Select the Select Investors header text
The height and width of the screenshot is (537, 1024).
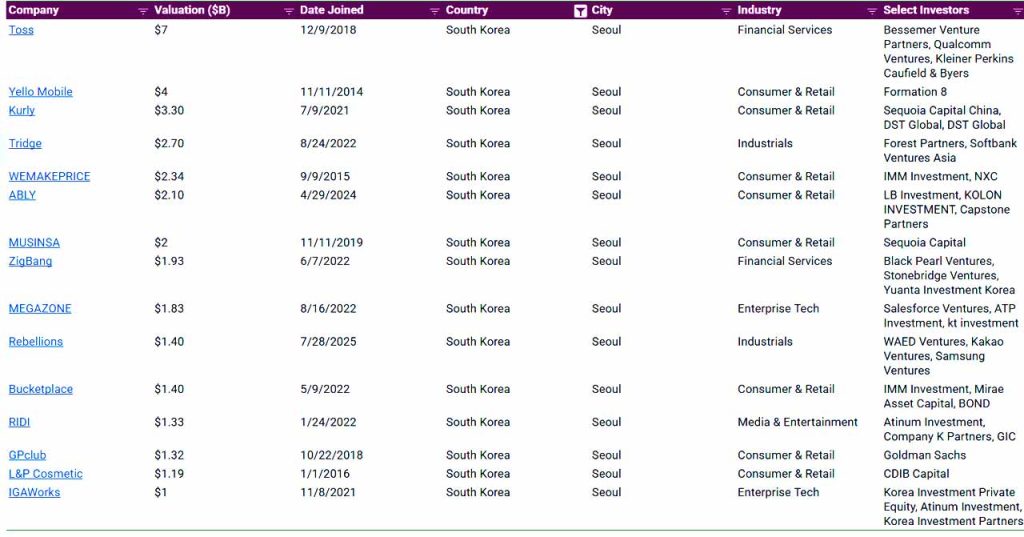point(926,10)
